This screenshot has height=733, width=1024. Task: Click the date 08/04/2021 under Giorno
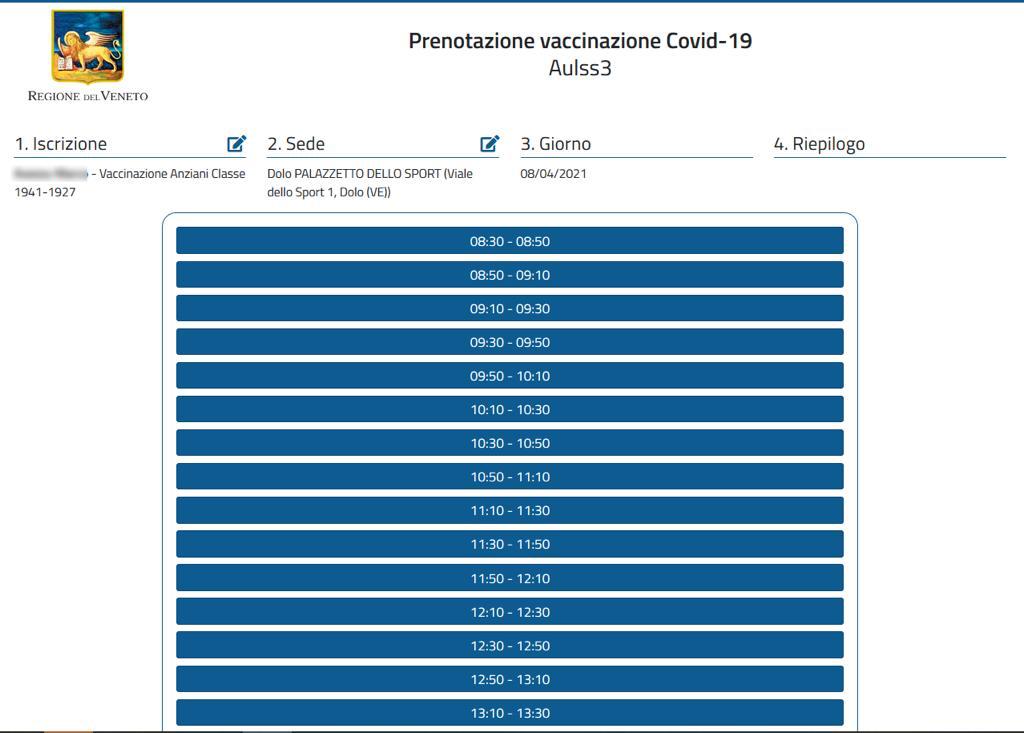click(554, 173)
